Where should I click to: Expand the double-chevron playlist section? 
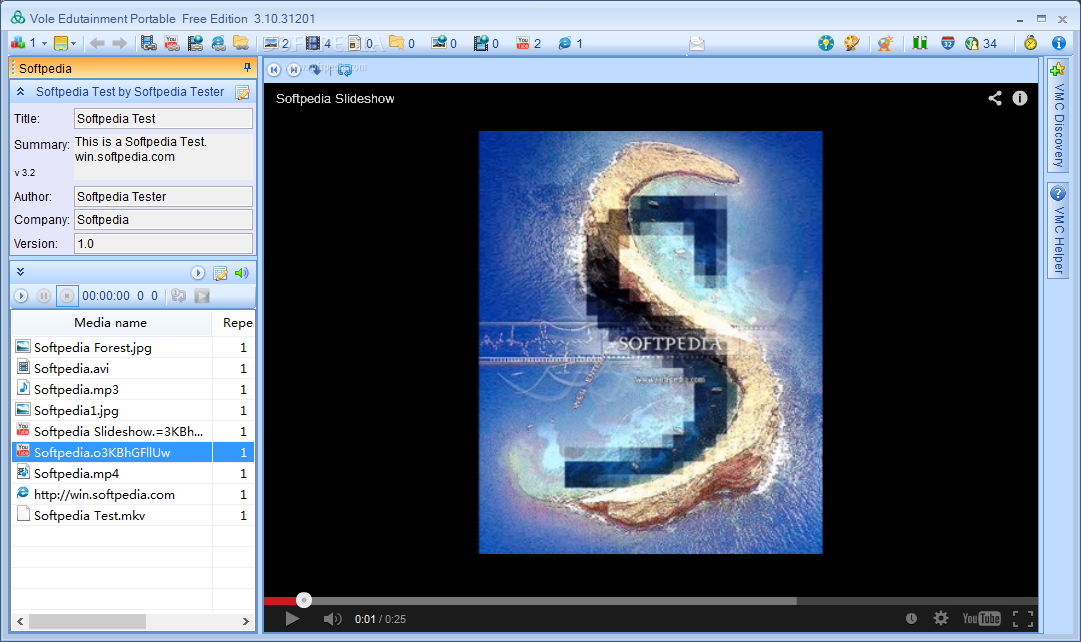click(x=21, y=272)
